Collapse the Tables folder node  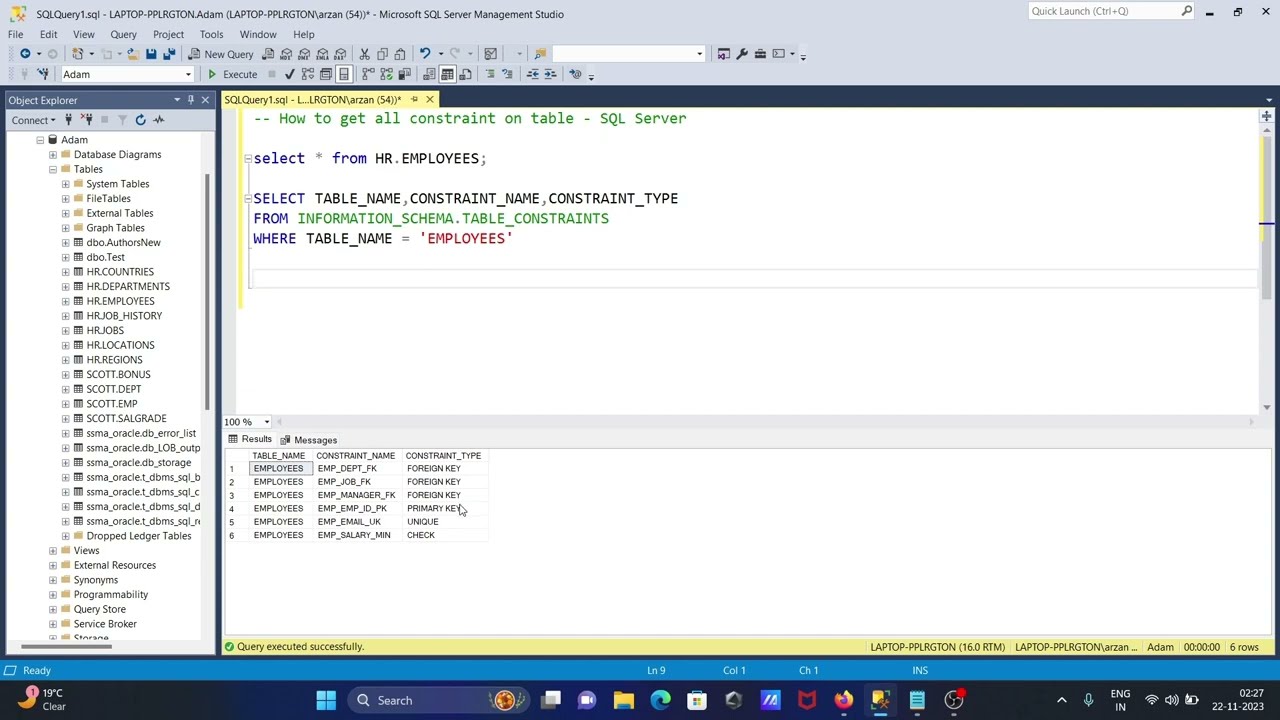click(x=53, y=169)
